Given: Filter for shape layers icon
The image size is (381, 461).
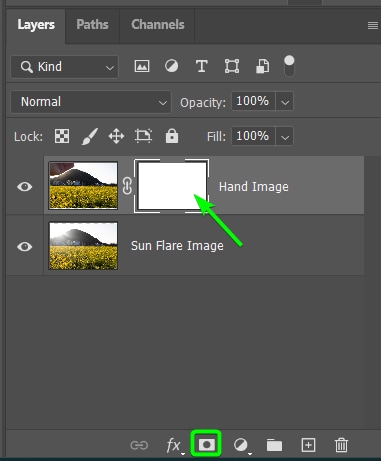Looking at the screenshot, I should [x=232, y=66].
